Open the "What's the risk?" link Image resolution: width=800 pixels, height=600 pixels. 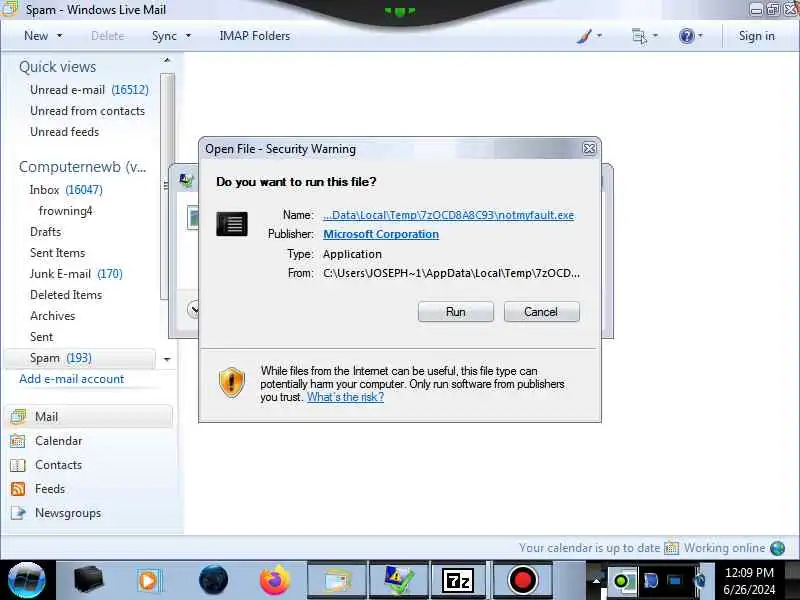(x=345, y=397)
